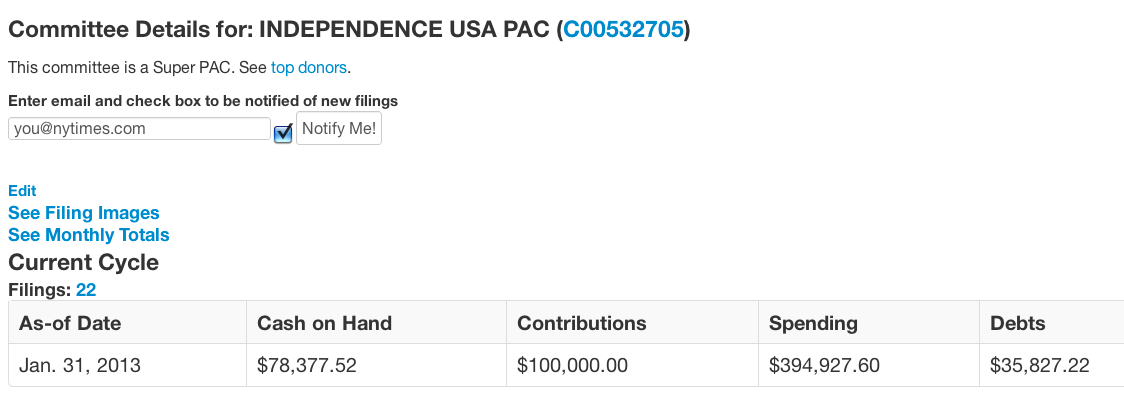Select the Jan. 31, 2013 date cell

tap(80, 365)
